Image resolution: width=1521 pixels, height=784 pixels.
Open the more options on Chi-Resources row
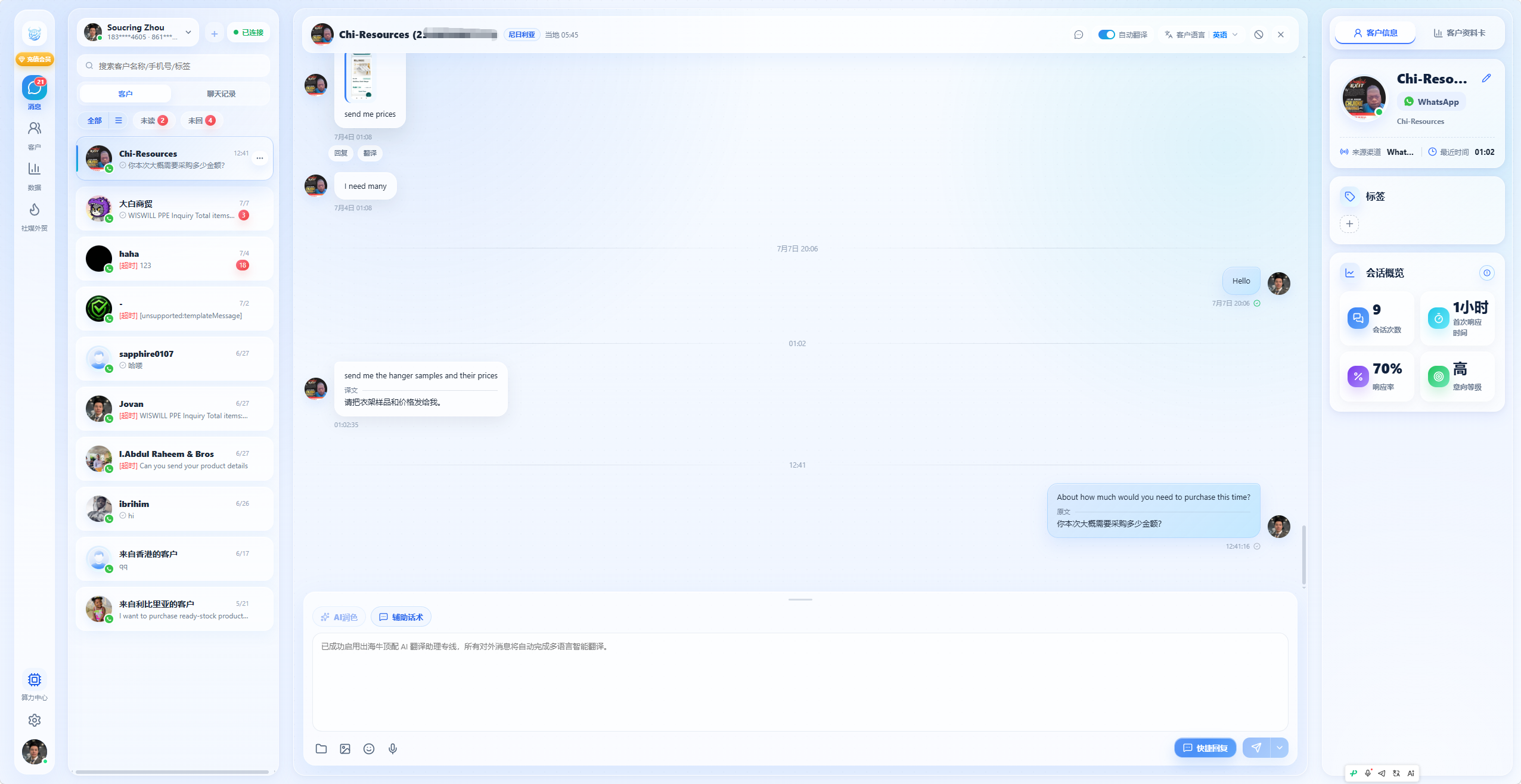pos(260,158)
